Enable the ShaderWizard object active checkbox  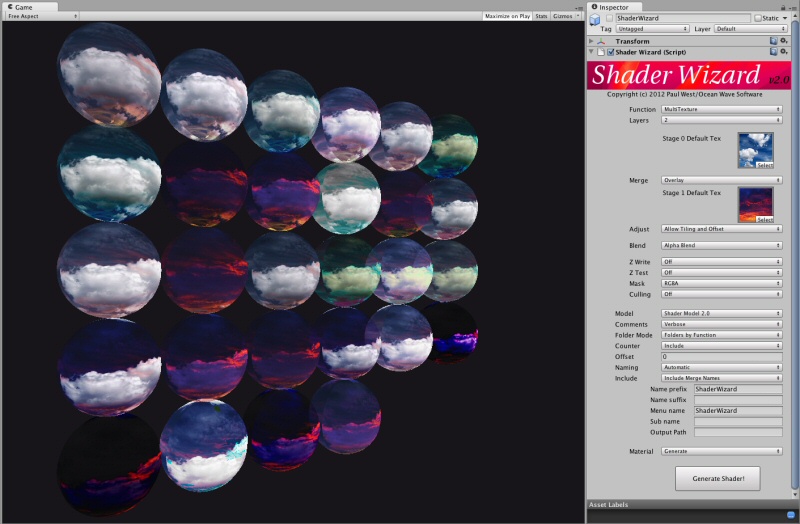(609, 18)
